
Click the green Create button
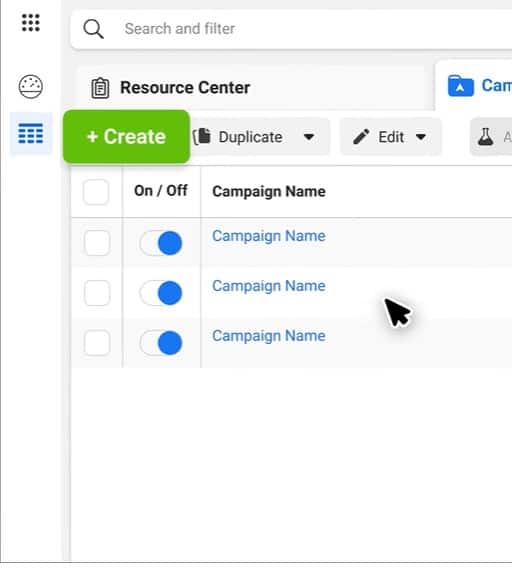(127, 137)
